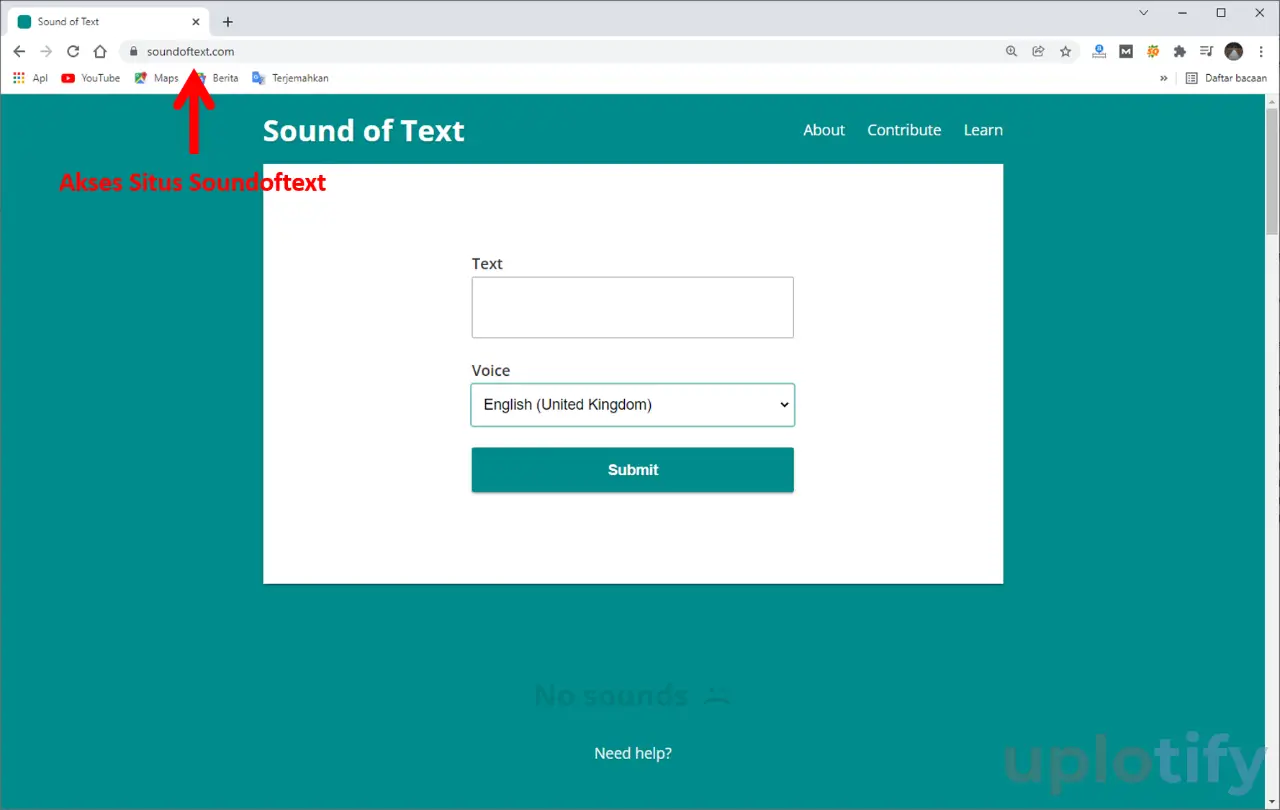Open the dark M extension icon
1280x810 pixels.
pos(1126,51)
